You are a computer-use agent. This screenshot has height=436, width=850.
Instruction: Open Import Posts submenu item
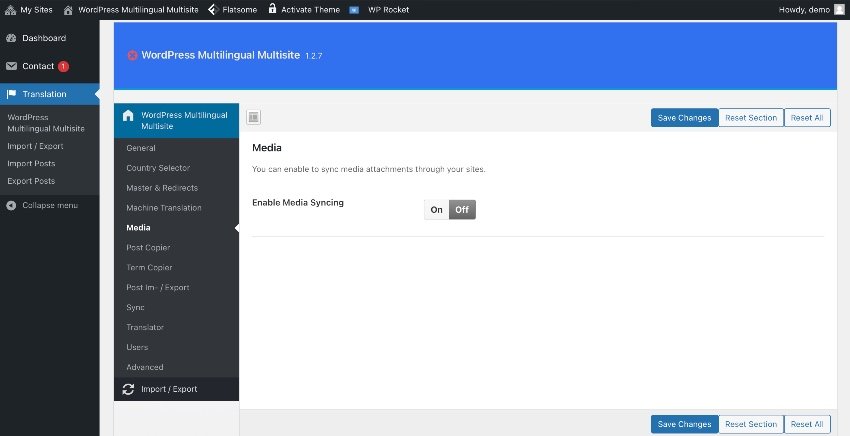[x=31, y=164]
